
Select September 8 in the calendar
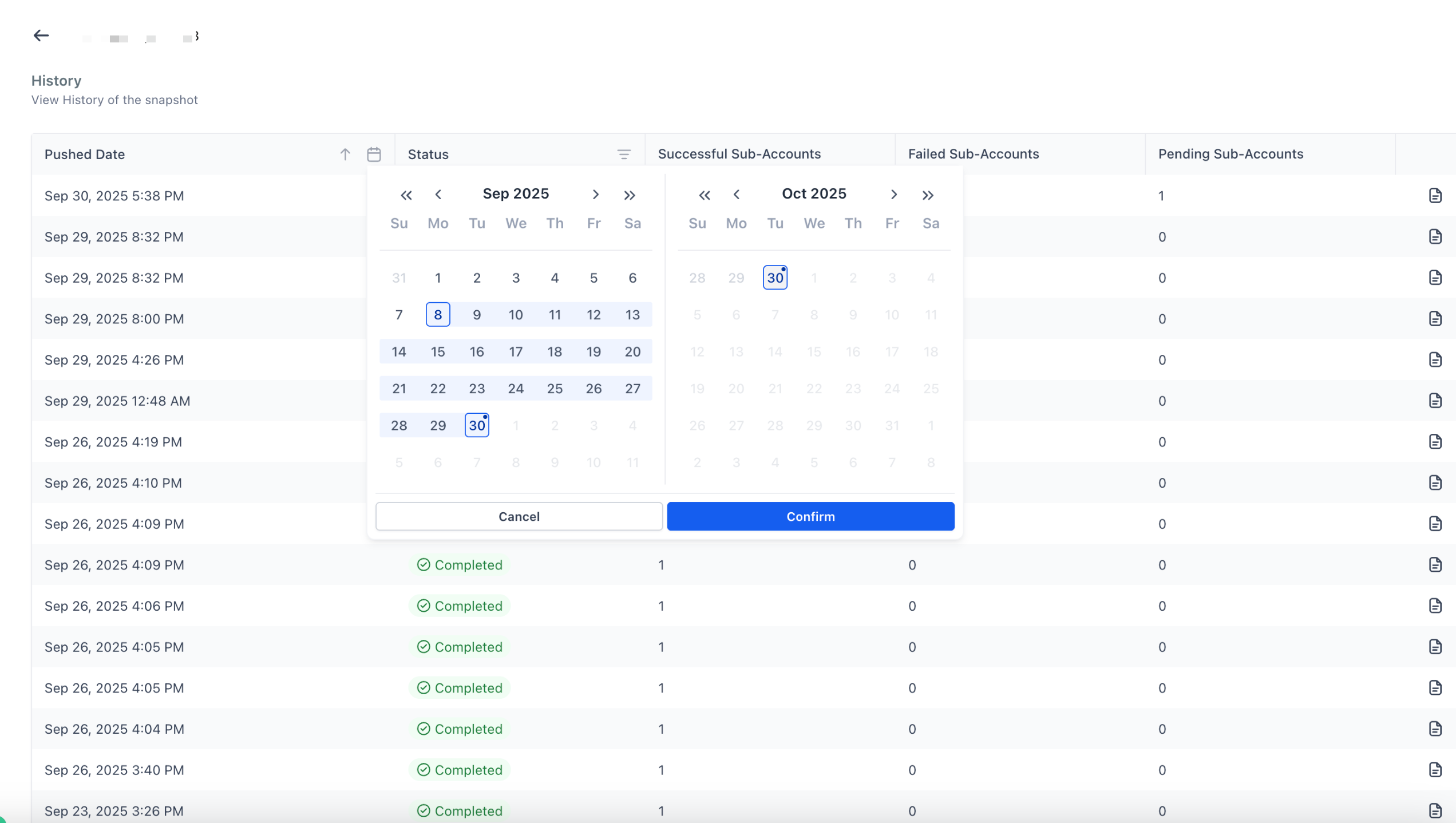click(438, 315)
